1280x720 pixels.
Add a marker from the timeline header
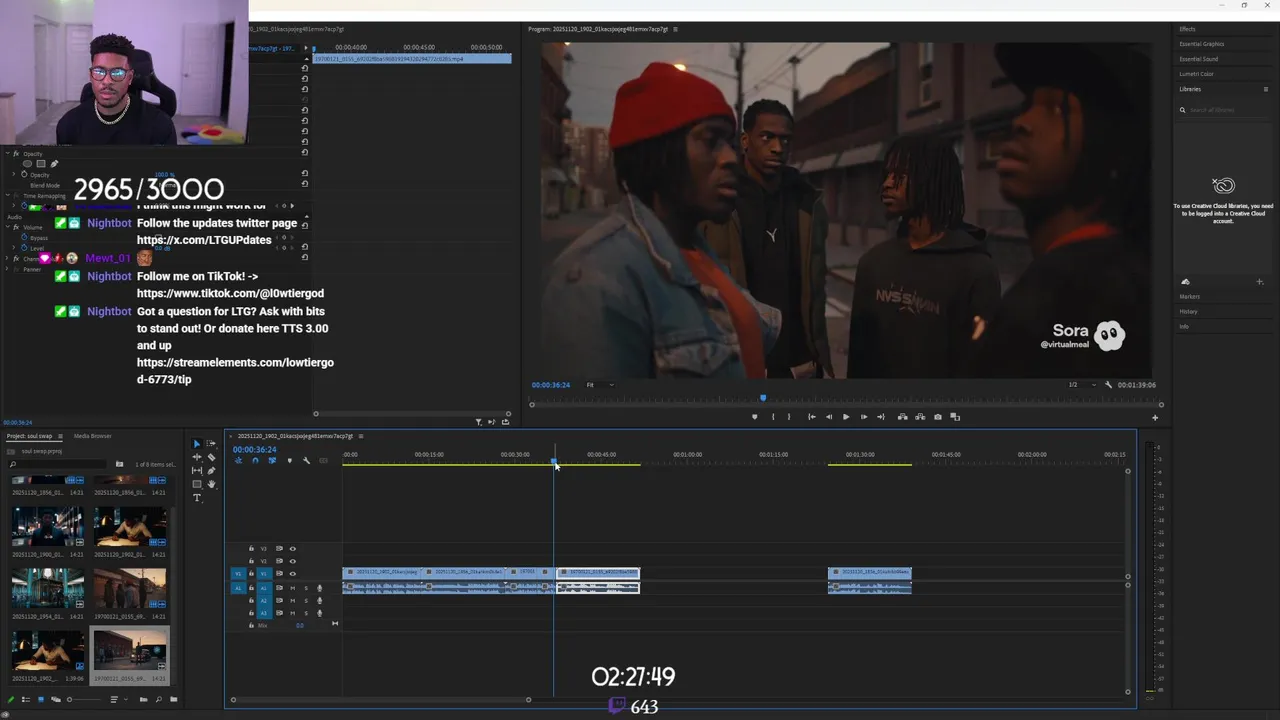290,460
